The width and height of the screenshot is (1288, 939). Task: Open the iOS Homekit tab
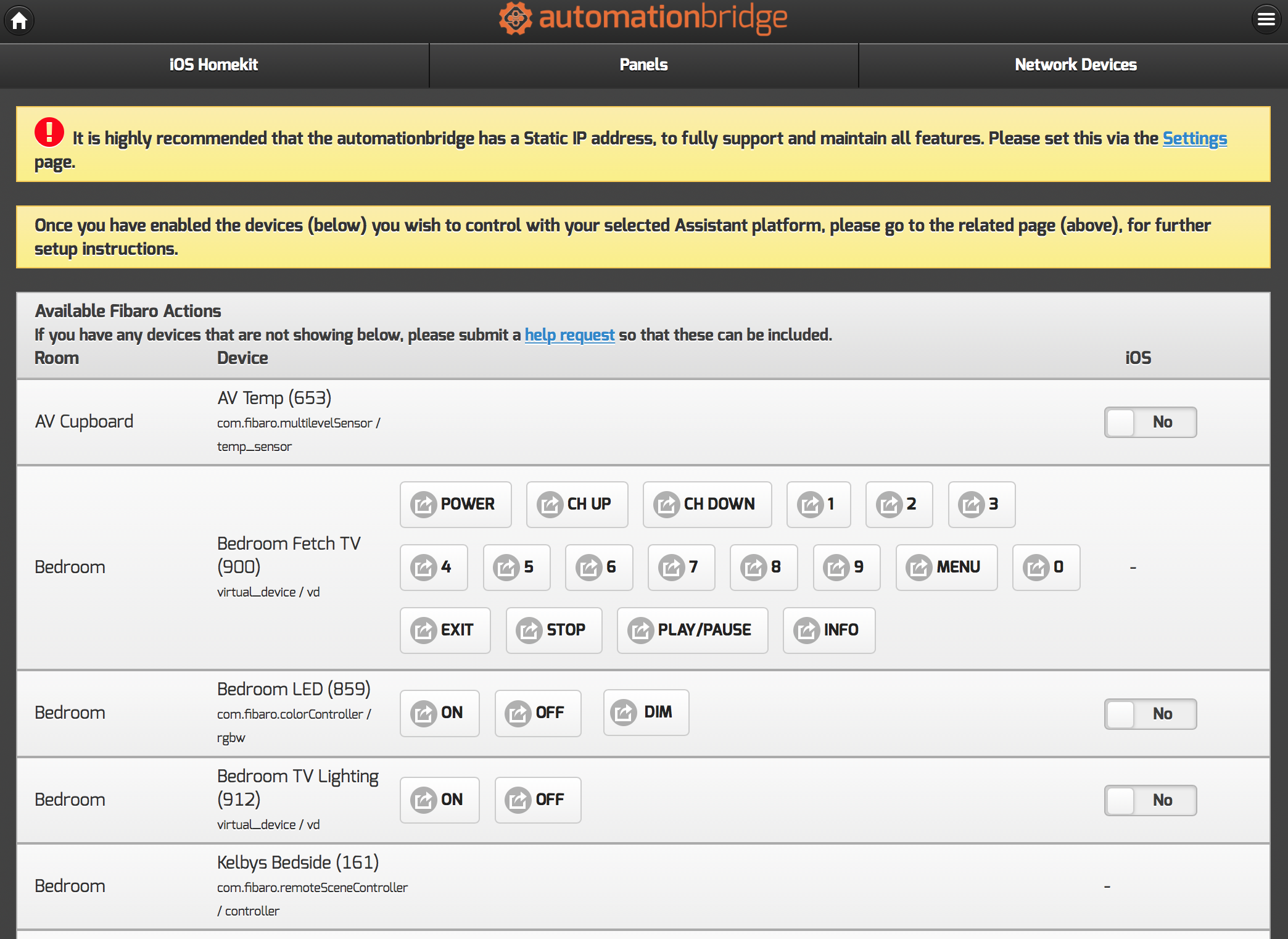click(214, 65)
